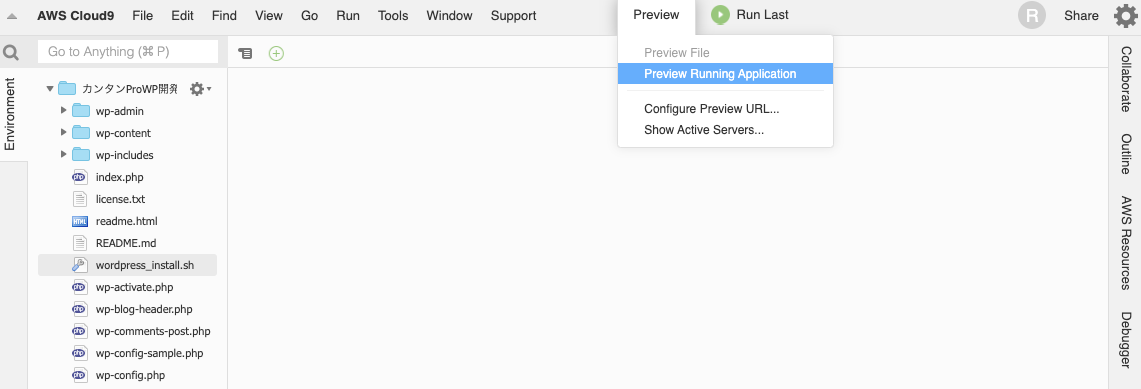This screenshot has height=389, width=1141.
Task: Open the tab list pane icon
Action: click(246, 53)
